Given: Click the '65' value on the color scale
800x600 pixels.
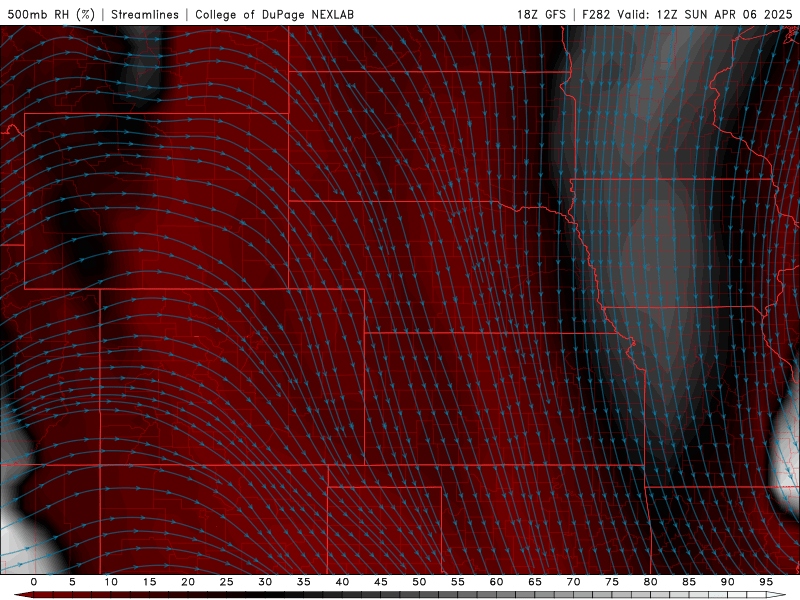Looking at the screenshot, I should pos(535,582).
